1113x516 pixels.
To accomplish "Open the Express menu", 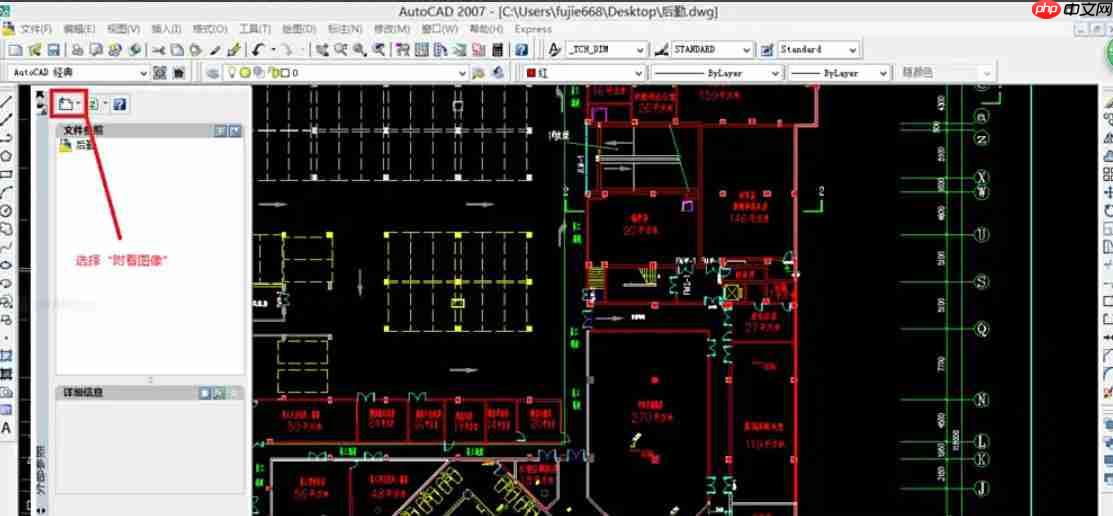I will [x=533, y=29].
